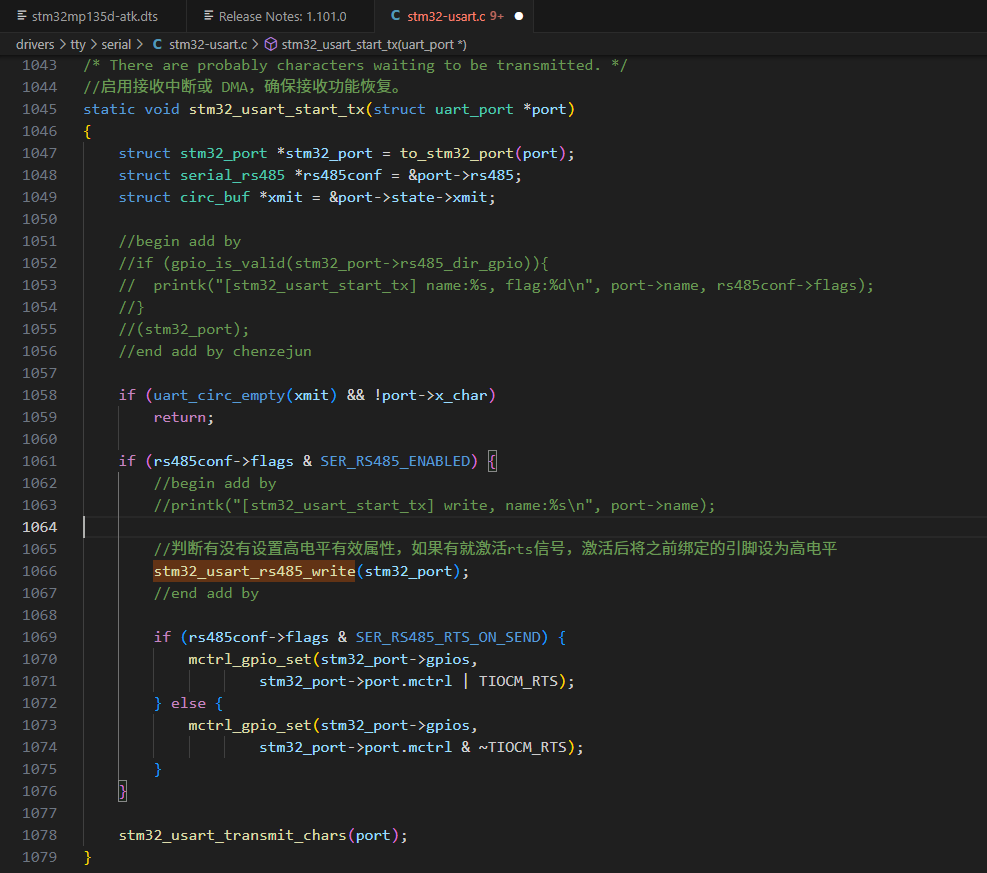Click to_stm32_port call on line 1047

pyautogui.click(x=456, y=154)
